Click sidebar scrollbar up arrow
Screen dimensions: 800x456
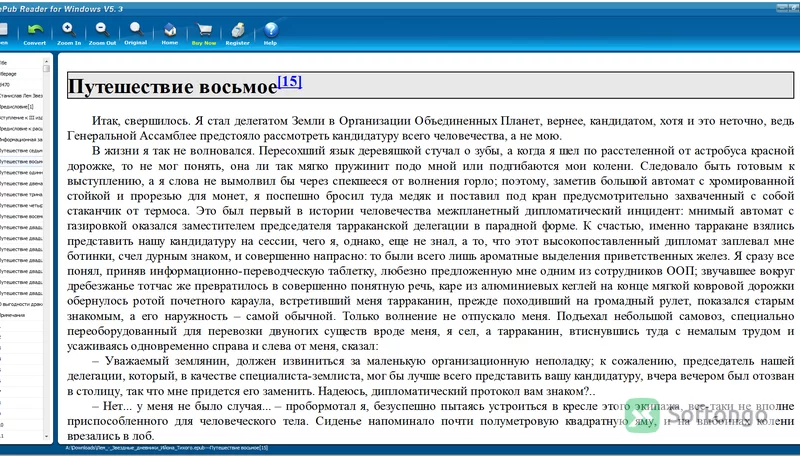[x=46, y=61]
